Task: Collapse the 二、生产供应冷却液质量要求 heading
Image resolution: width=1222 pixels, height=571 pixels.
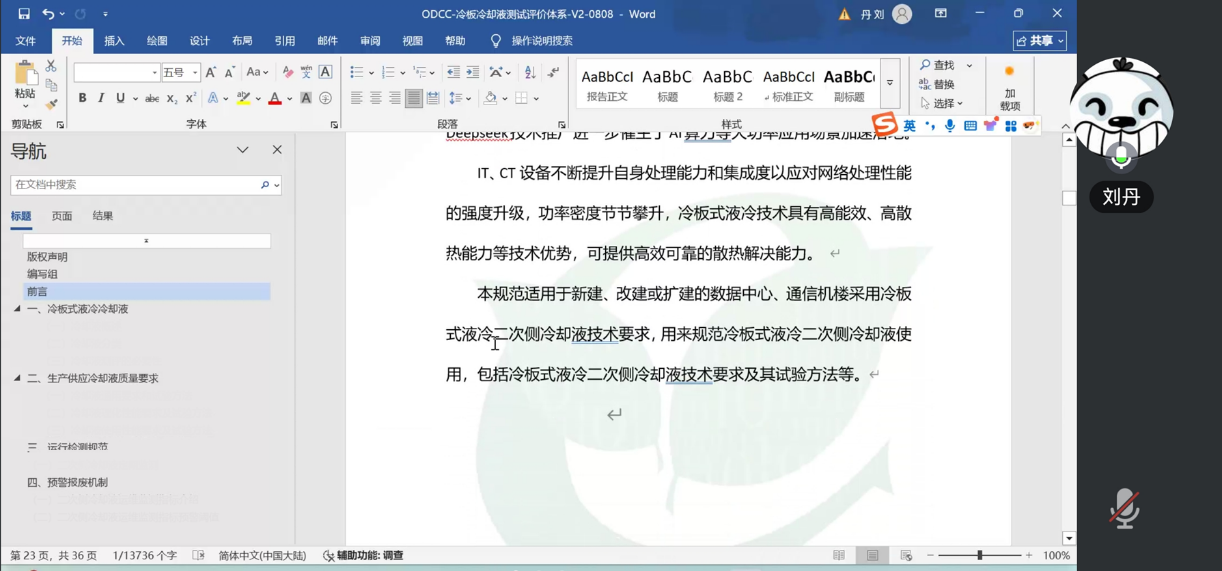Action: point(17,378)
